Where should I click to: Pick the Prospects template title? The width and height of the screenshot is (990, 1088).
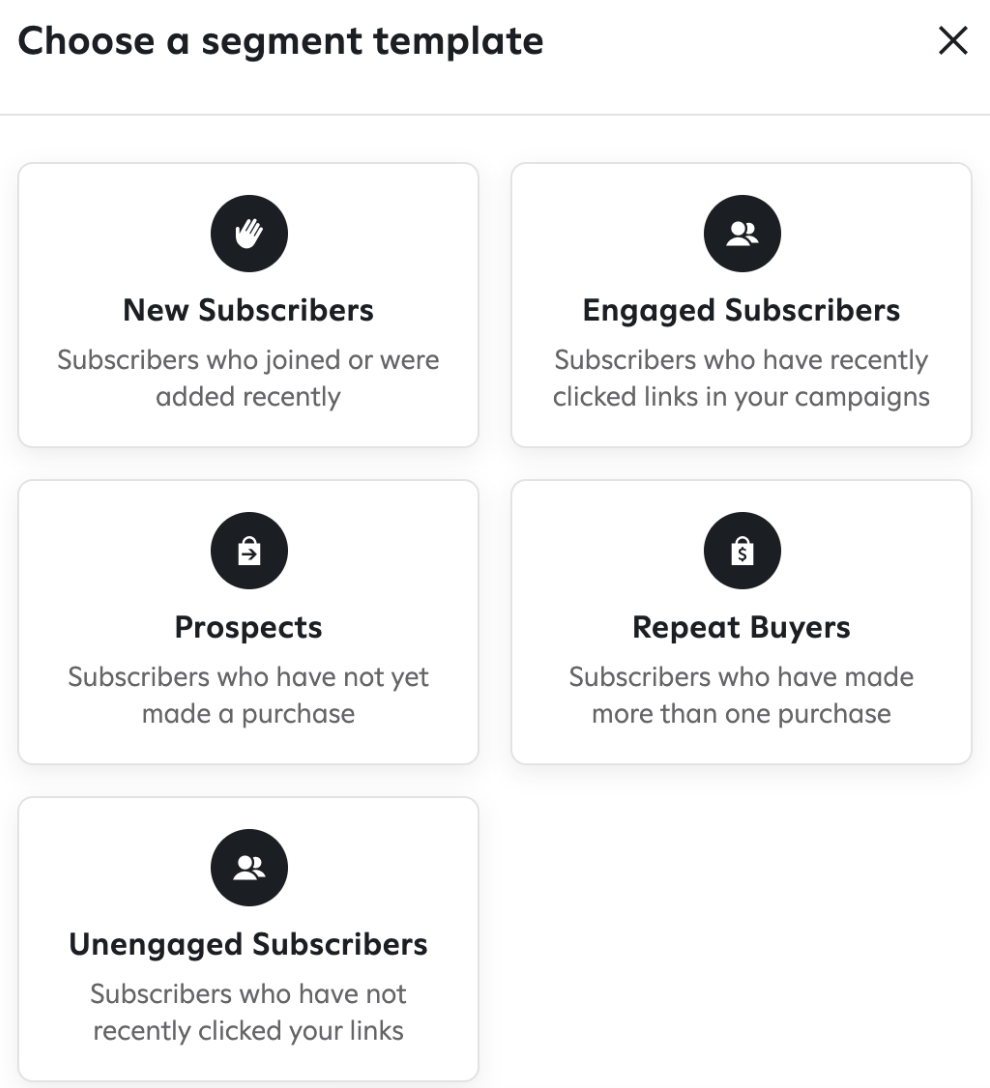point(248,627)
